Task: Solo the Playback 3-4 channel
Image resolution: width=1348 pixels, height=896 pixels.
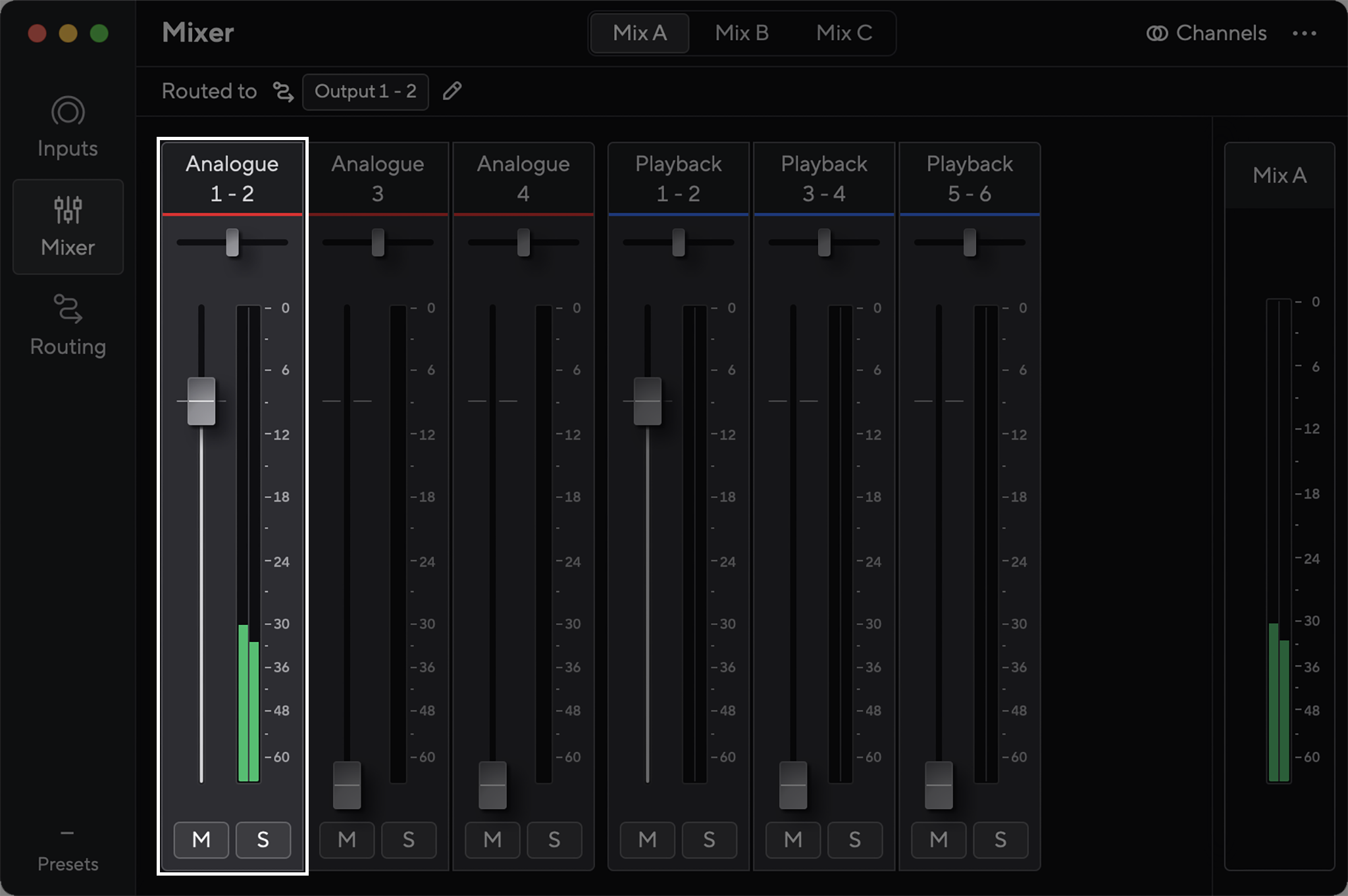Action: point(855,840)
